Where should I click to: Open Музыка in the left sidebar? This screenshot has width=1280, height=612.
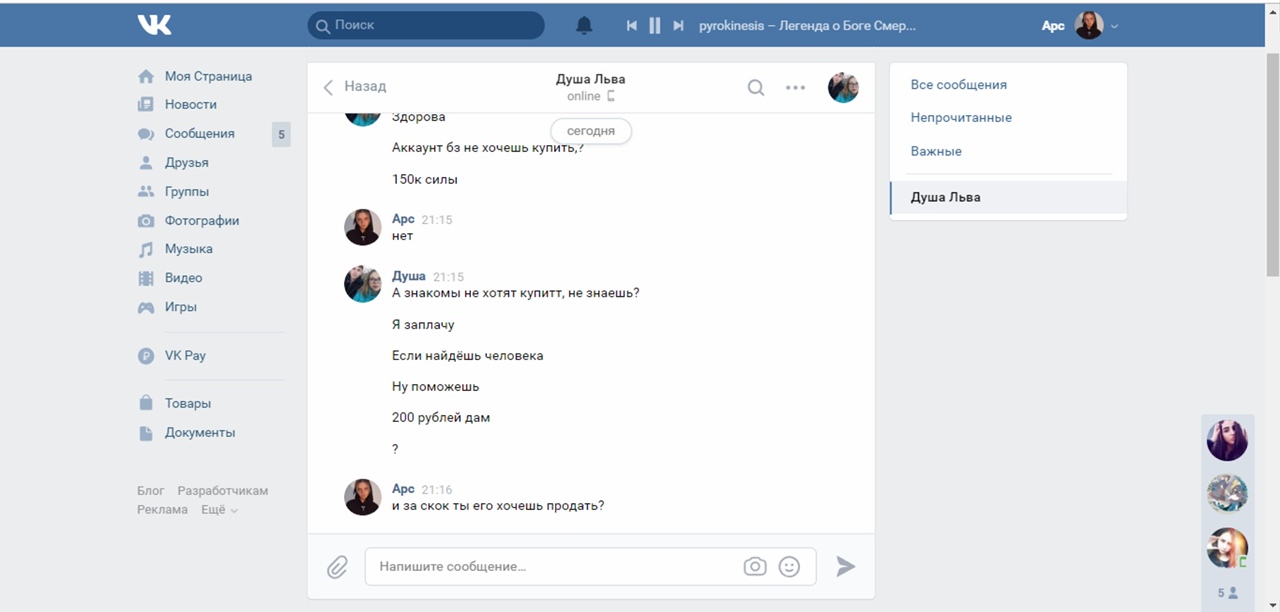point(188,249)
